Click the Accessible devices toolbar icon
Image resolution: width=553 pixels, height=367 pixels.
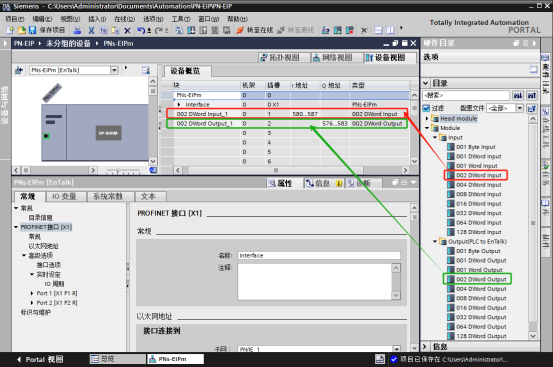tap(325, 30)
